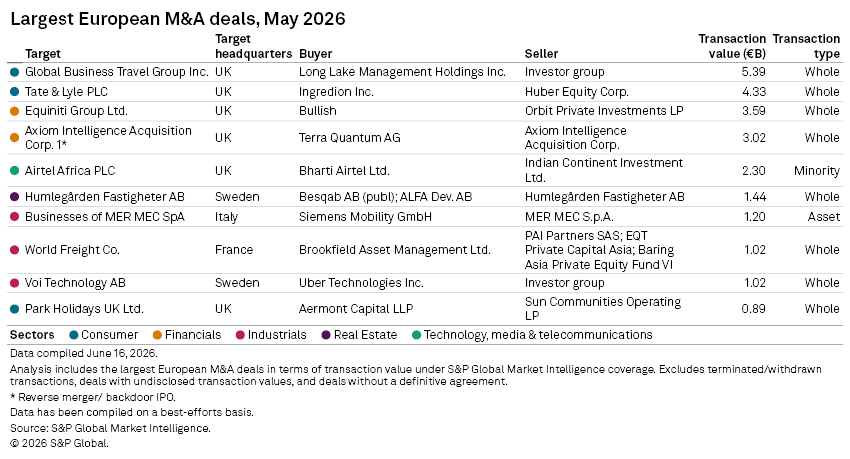This screenshot has width=850, height=459.
Task: Click the purple dot beside Humlegården Fastigheter AB
Action: [15, 197]
